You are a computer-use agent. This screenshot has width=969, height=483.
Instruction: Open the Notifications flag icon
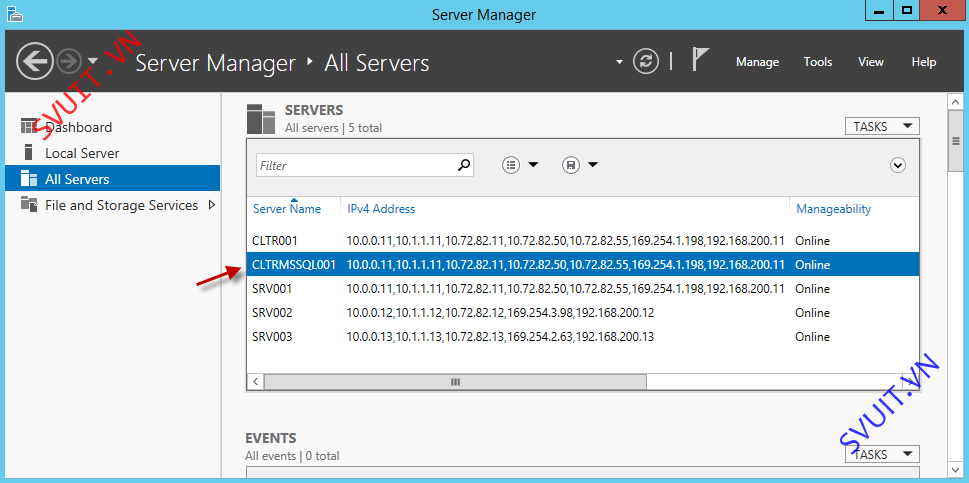pyautogui.click(x=700, y=59)
